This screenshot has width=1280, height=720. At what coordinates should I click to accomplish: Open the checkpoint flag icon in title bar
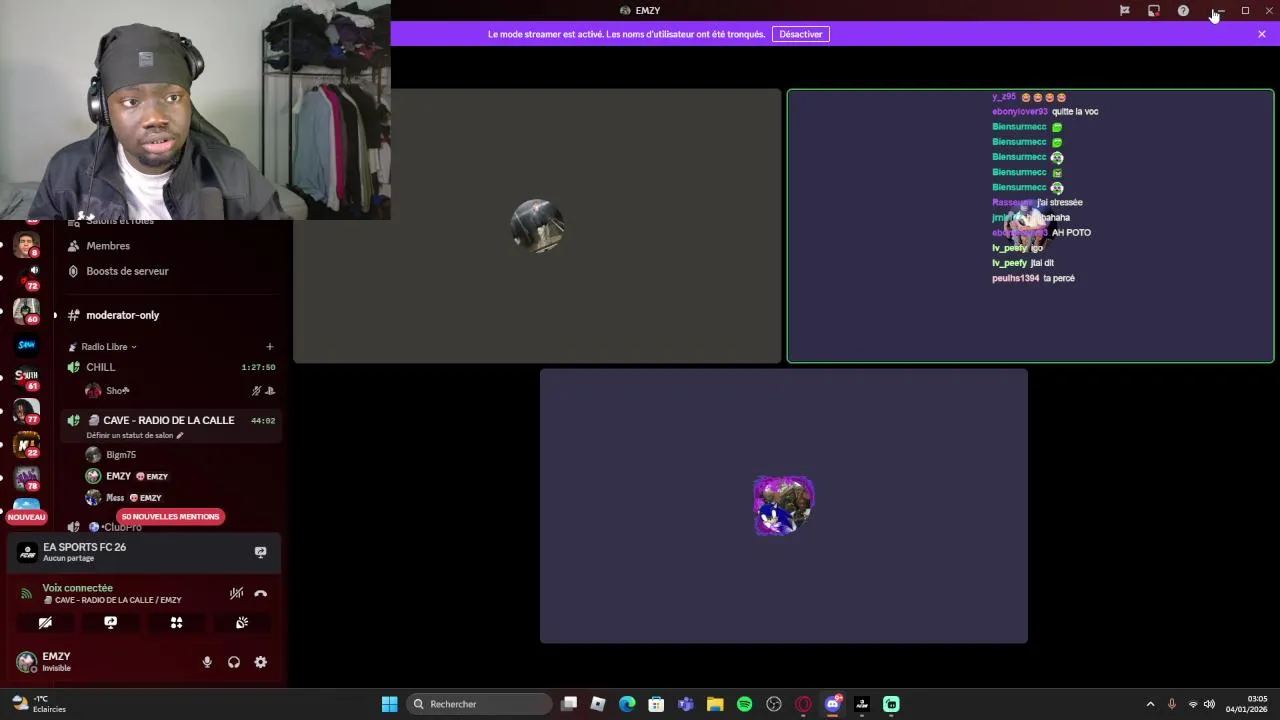pyautogui.click(x=1124, y=11)
